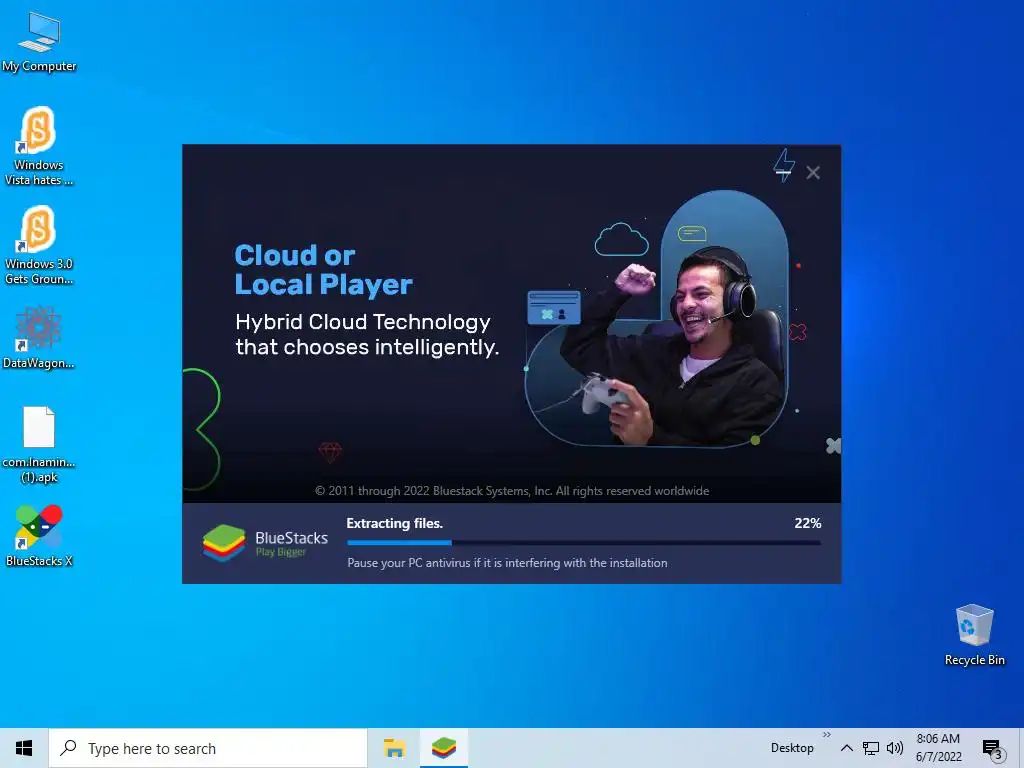This screenshot has width=1024, height=768.
Task: Select the BlueStacks X desktop shortcut
Action: 39,536
